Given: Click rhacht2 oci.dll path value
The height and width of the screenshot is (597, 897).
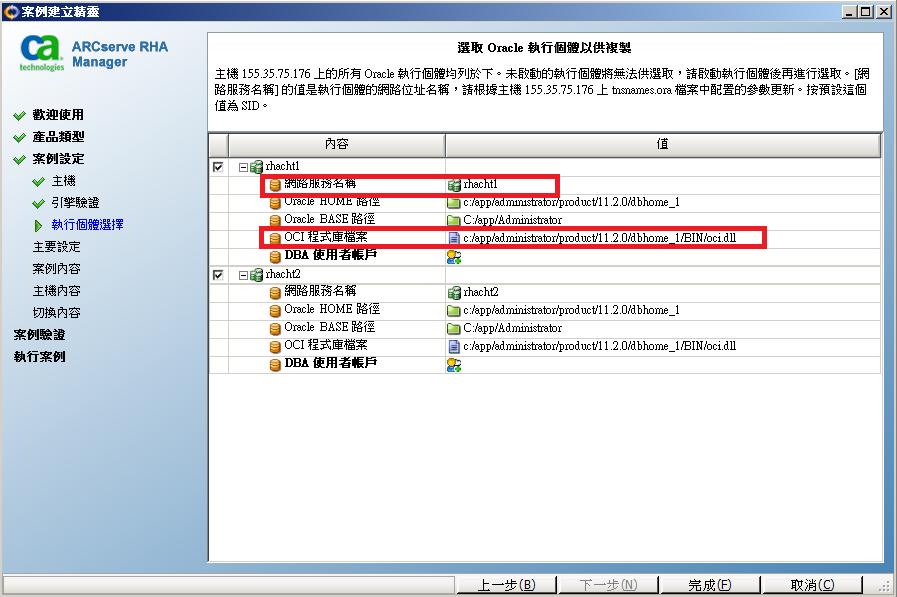Looking at the screenshot, I should pos(600,346).
